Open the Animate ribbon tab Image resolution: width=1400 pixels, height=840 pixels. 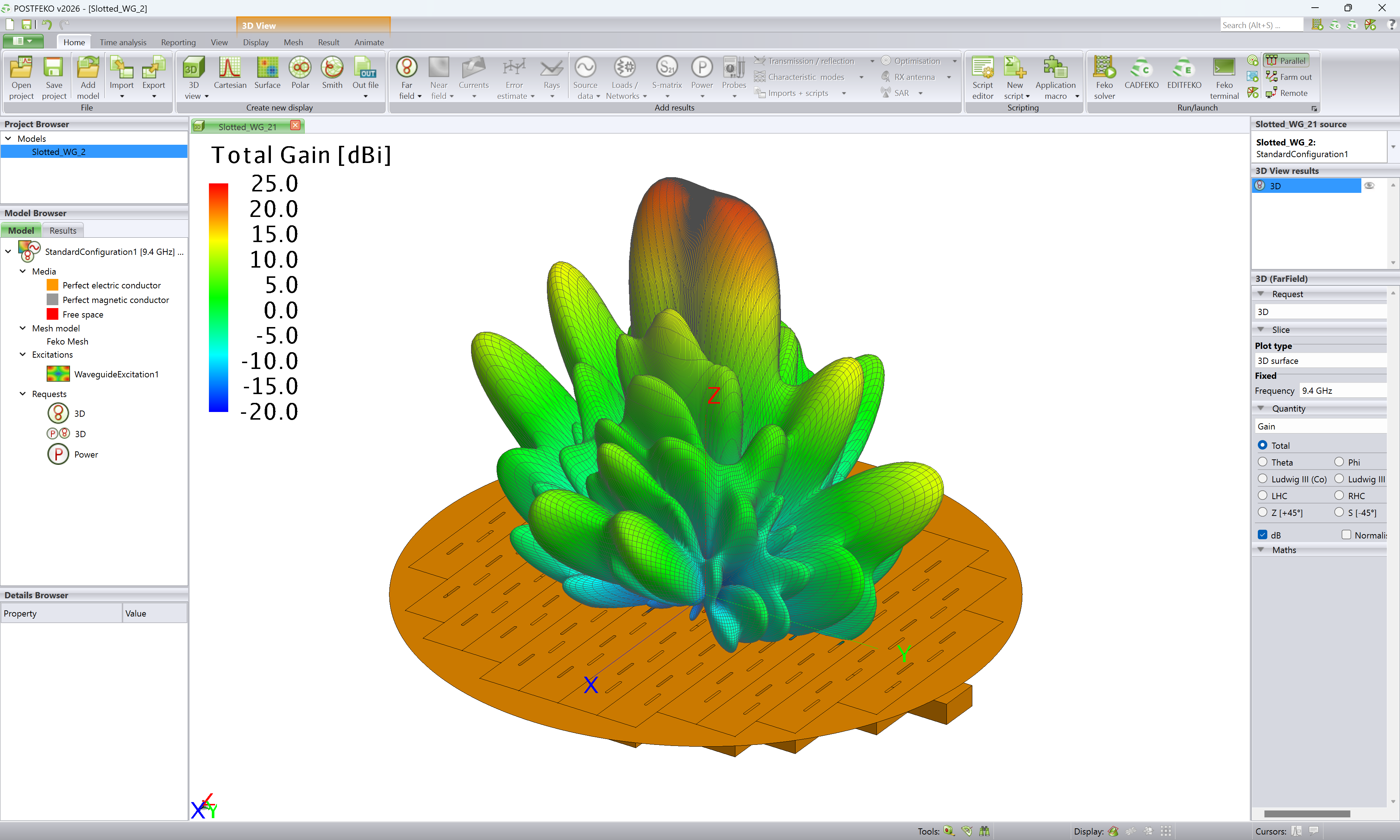tap(369, 42)
